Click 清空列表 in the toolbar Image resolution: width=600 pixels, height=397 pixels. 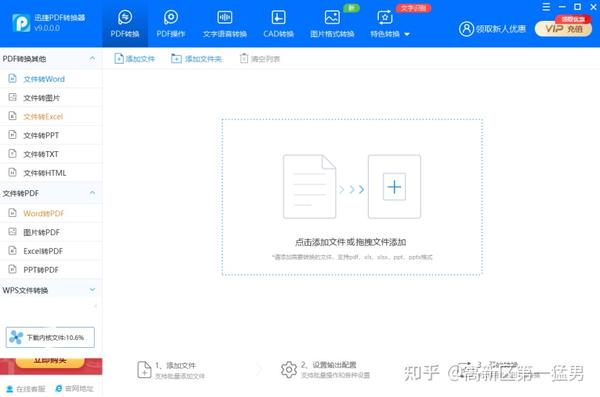(260, 59)
